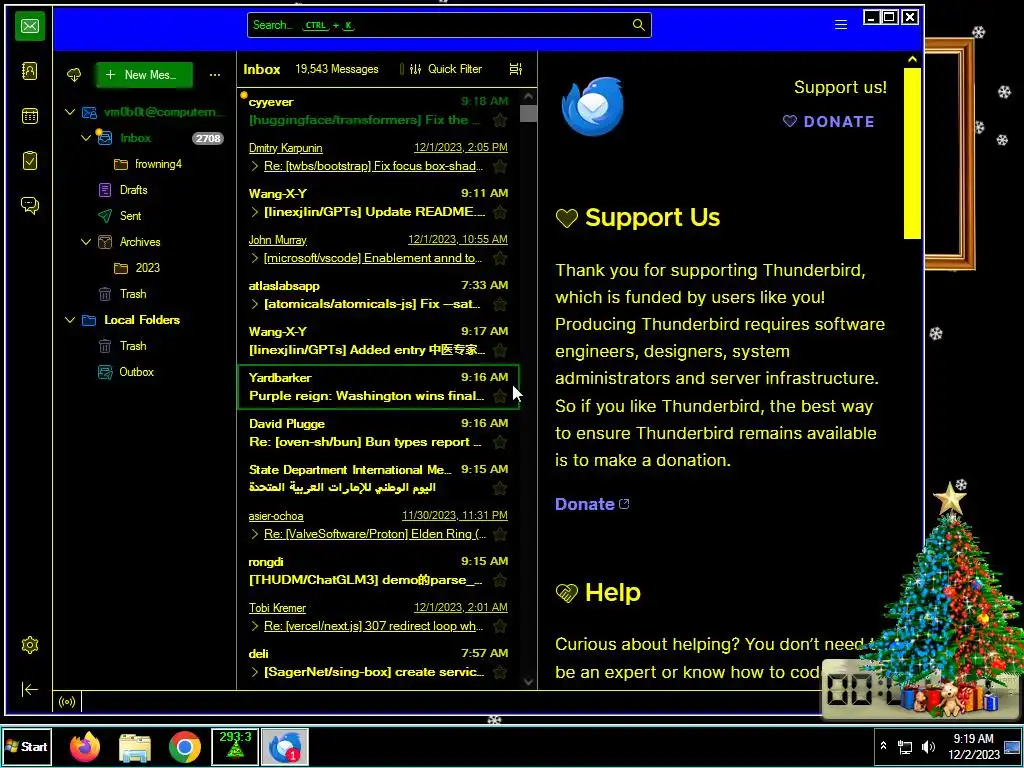The height and width of the screenshot is (768, 1024).
Task: Expand the deli sing-box thread
Action: 255,672
